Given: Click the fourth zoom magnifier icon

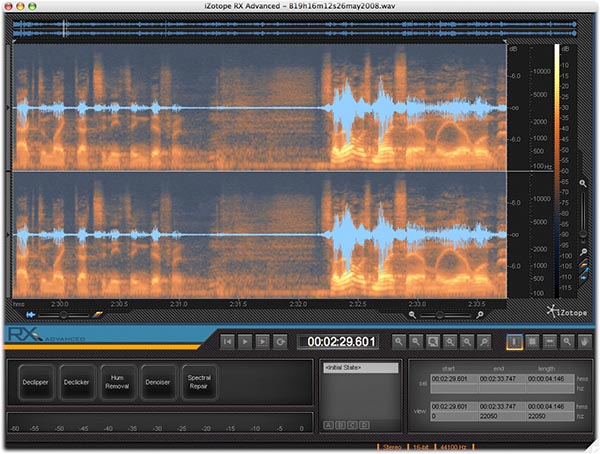Looking at the screenshot, I should [450, 341].
